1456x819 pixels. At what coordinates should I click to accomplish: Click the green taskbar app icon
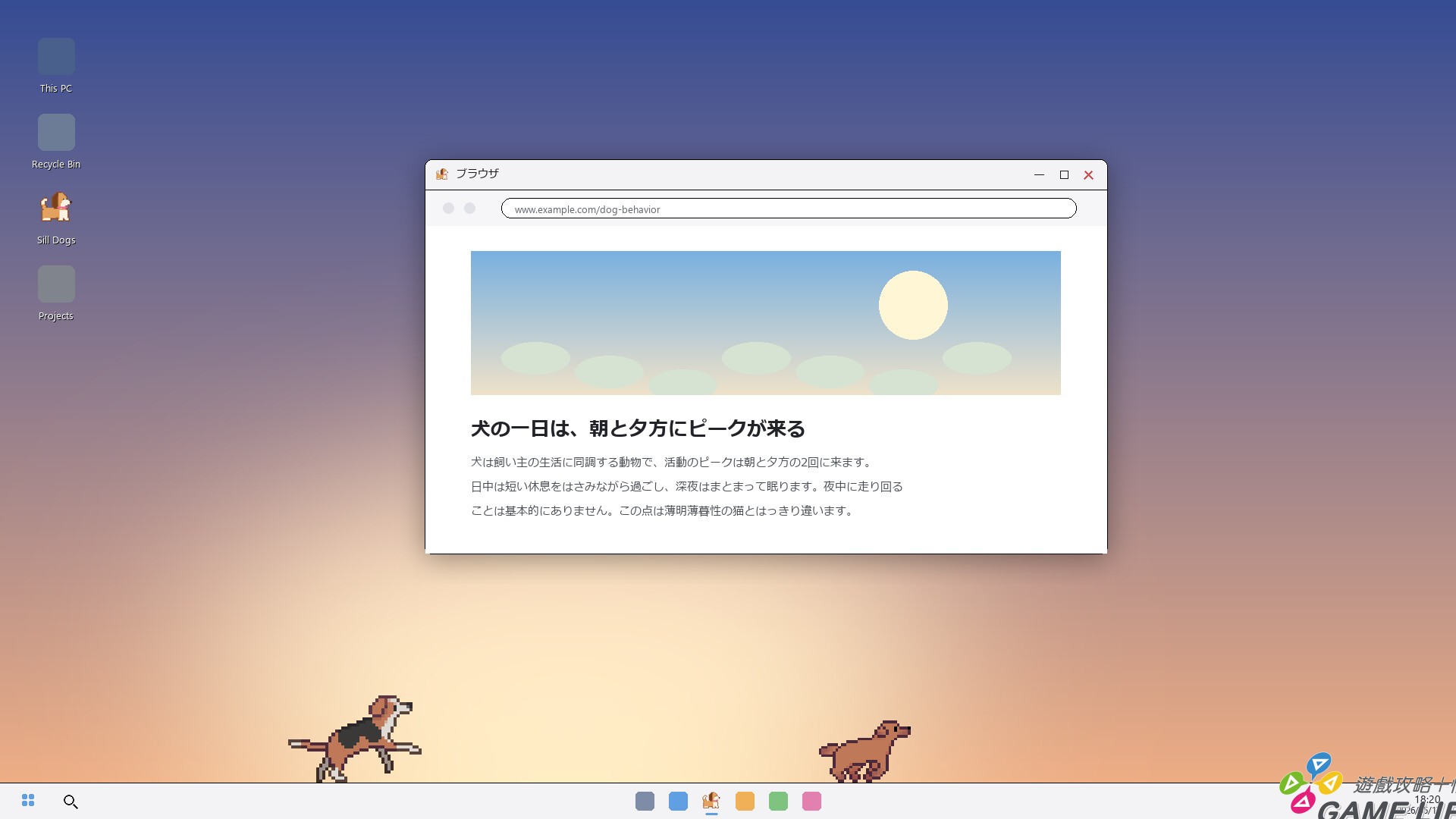pyautogui.click(x=778, y=801)
